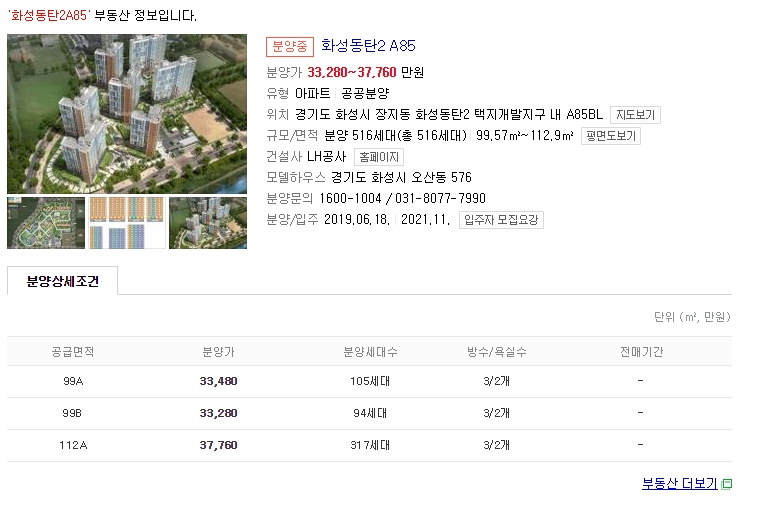Open the main aerial apartment image
This screenshot has width=766, height=509.
coord(127,114)
